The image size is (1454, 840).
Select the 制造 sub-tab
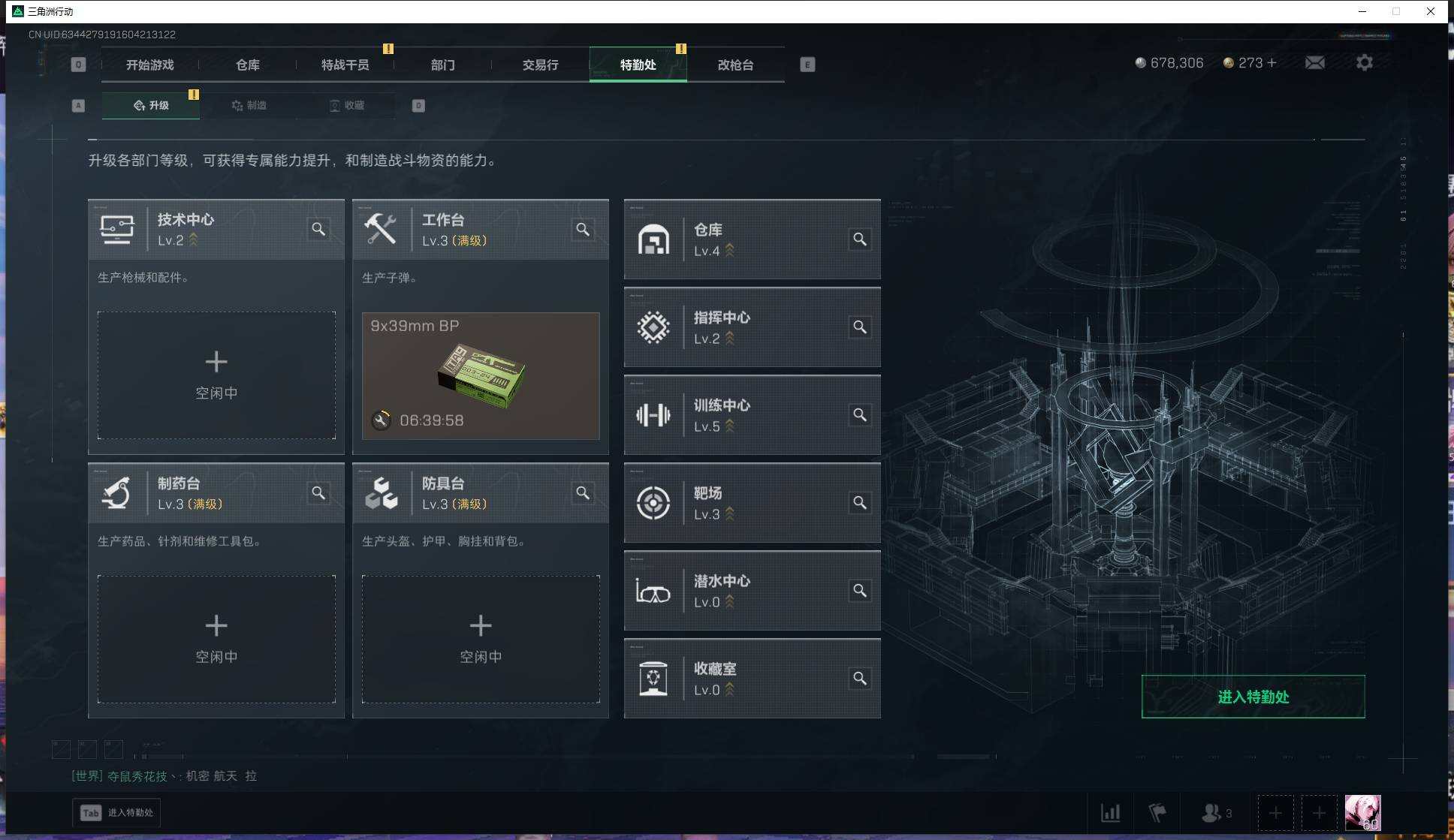coord(249,105)
